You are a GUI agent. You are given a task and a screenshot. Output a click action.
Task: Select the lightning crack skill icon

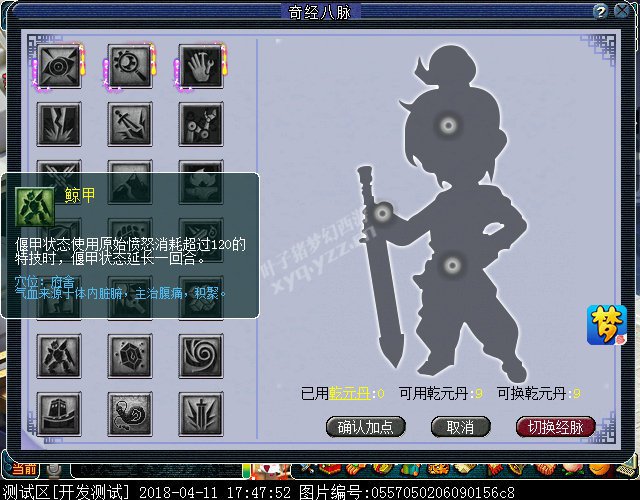(x=59, y=124)
